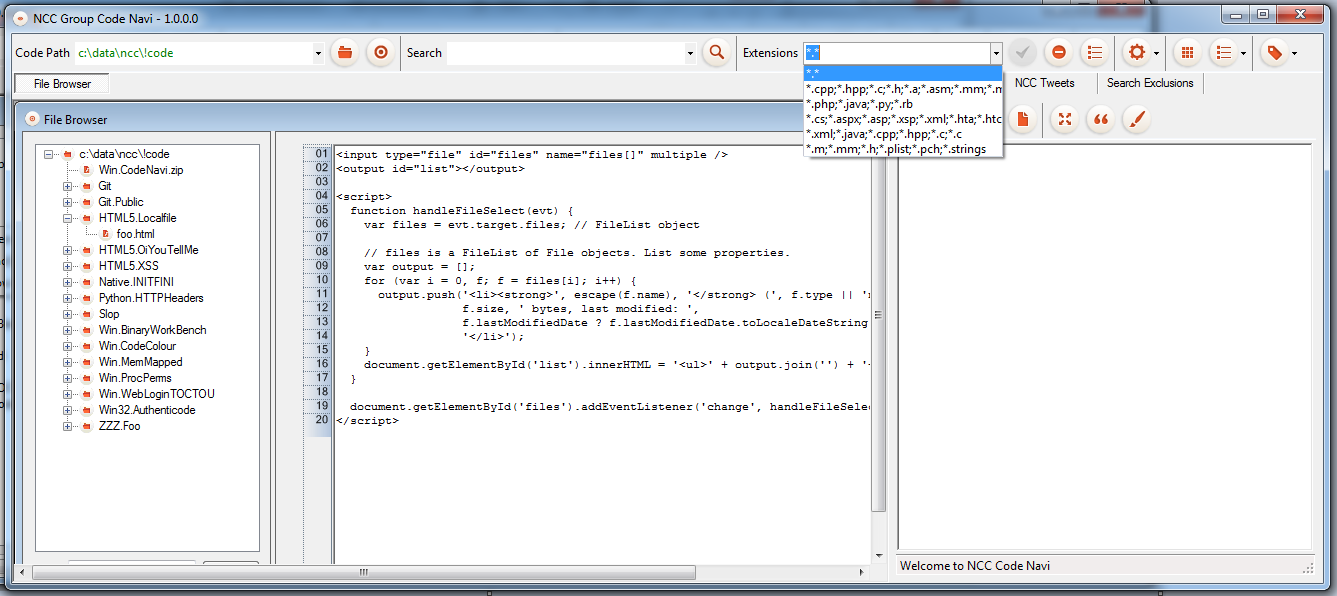
Task: Open the Code Path combo box arrow
Action: [318, 53]
